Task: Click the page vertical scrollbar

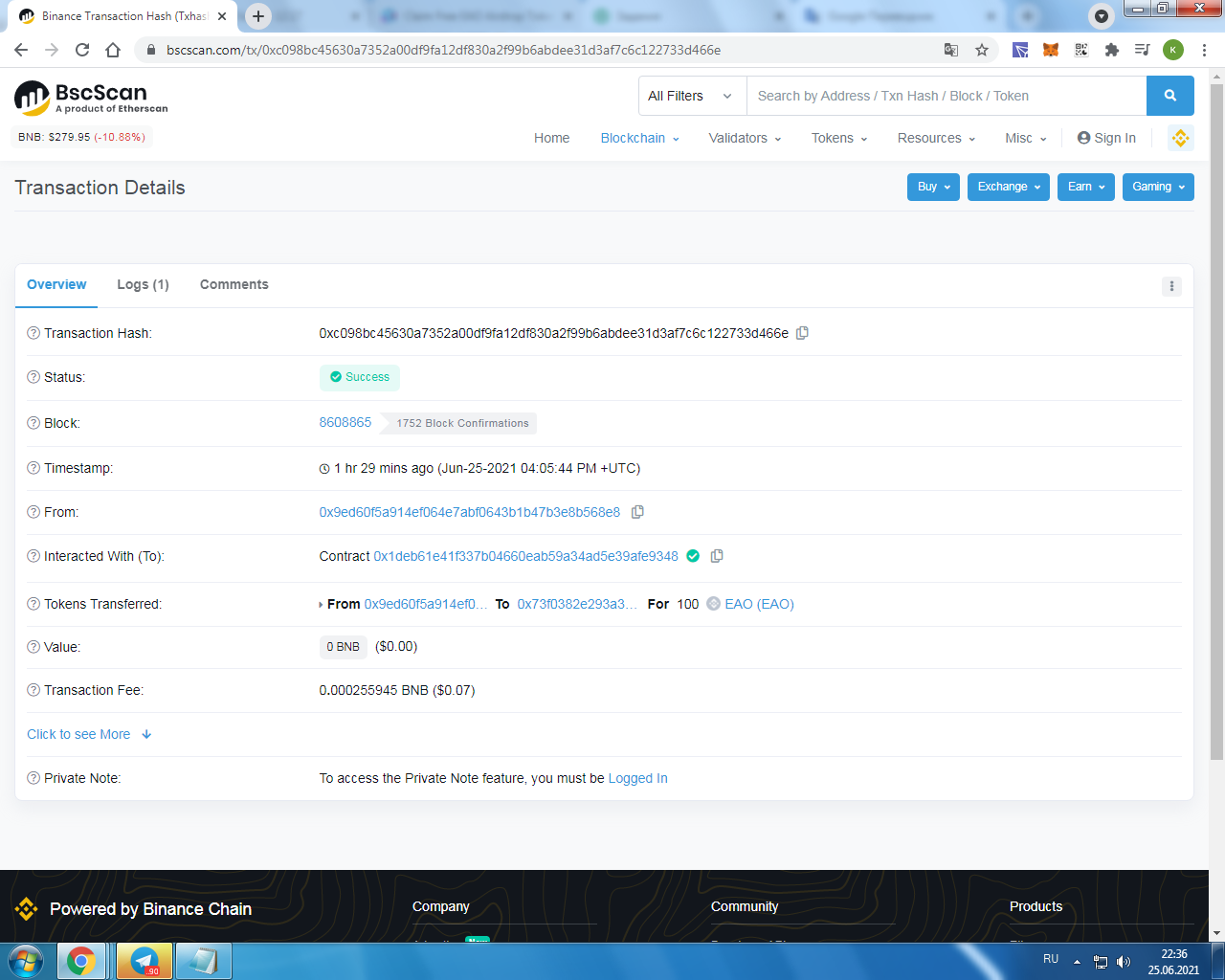Action: click(x=1217, y=421)
